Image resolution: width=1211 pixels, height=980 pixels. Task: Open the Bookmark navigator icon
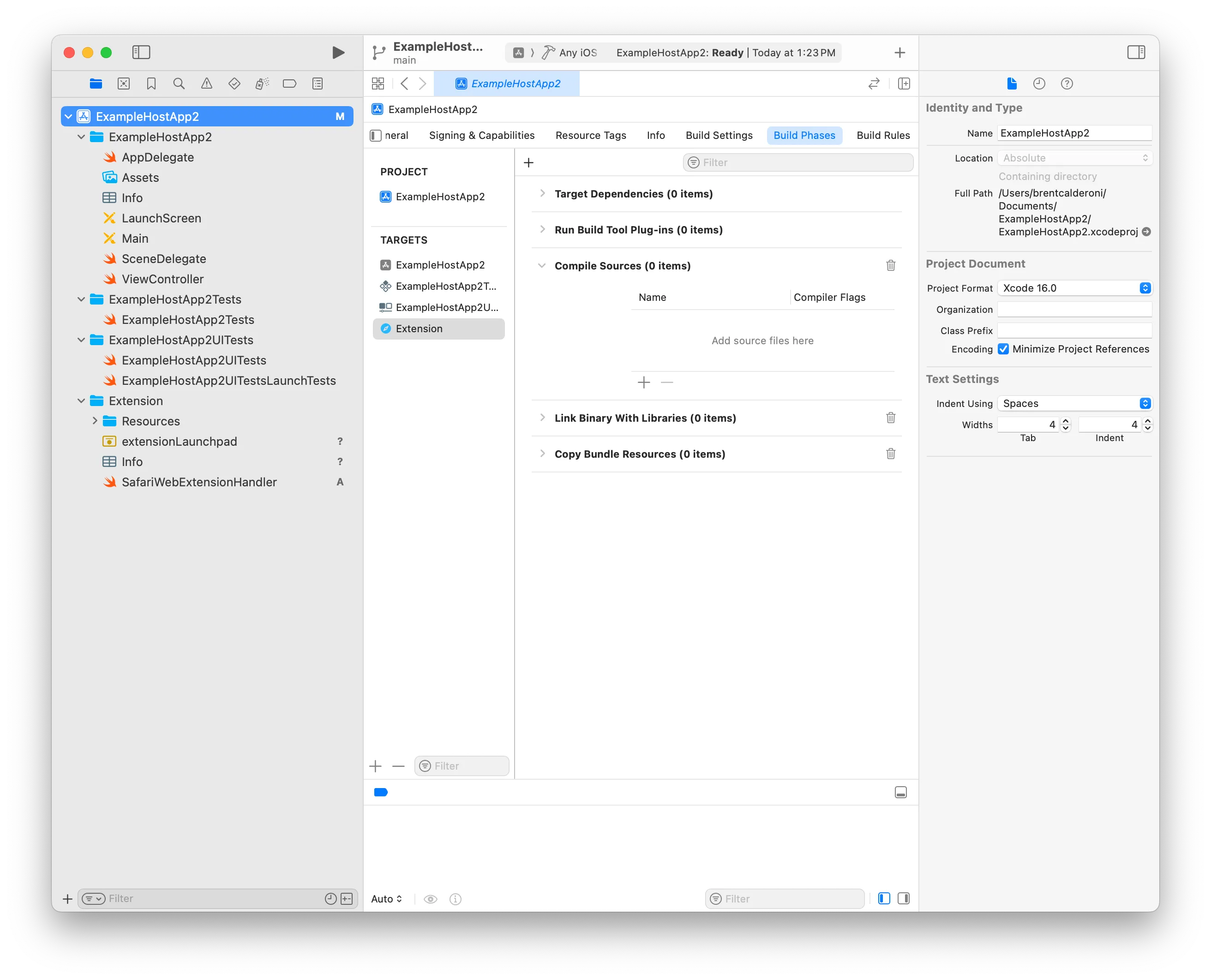pos(151,84)
